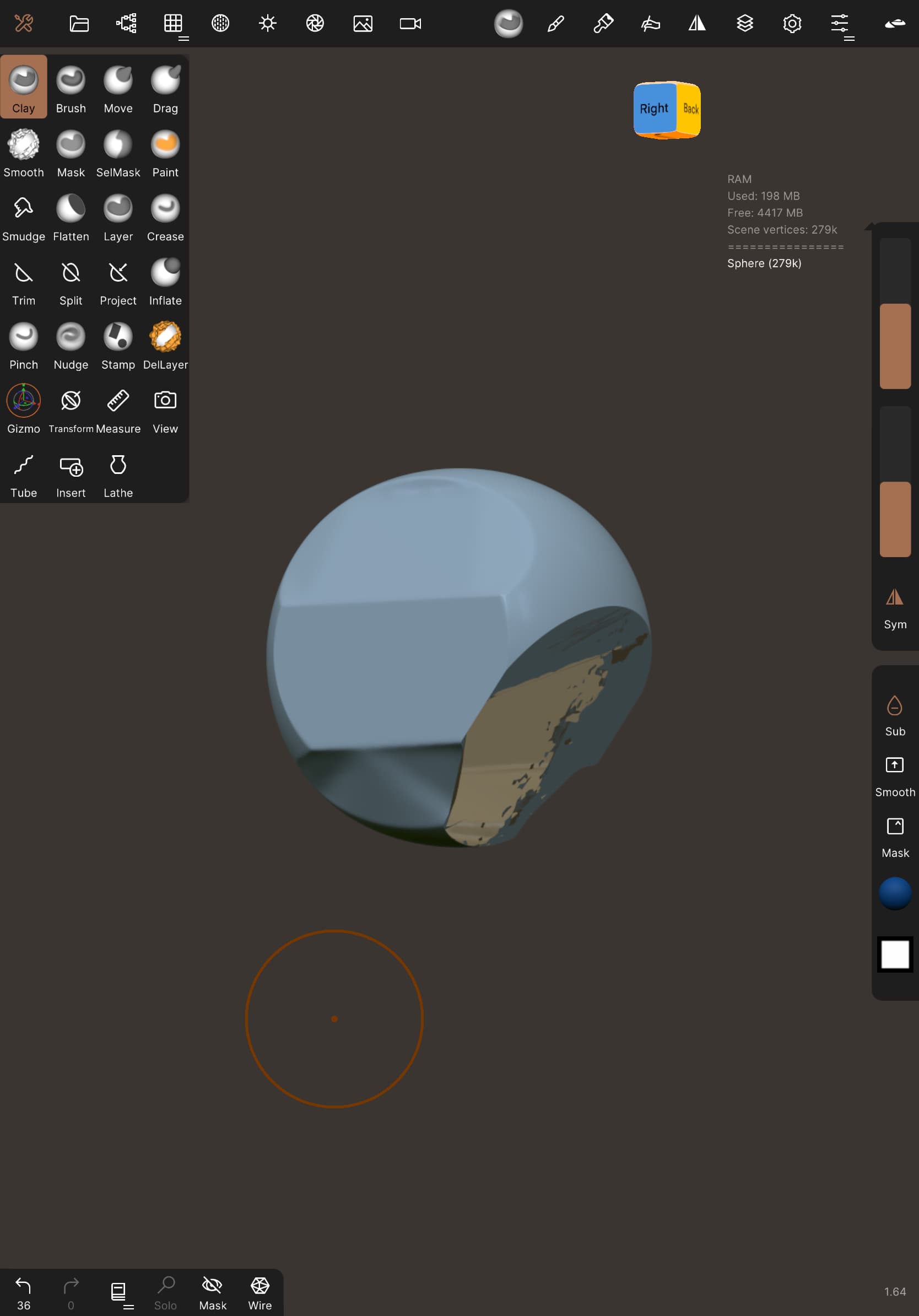
Task: Toggle Solo view in bottom bar
Action: click(166, 1293)
